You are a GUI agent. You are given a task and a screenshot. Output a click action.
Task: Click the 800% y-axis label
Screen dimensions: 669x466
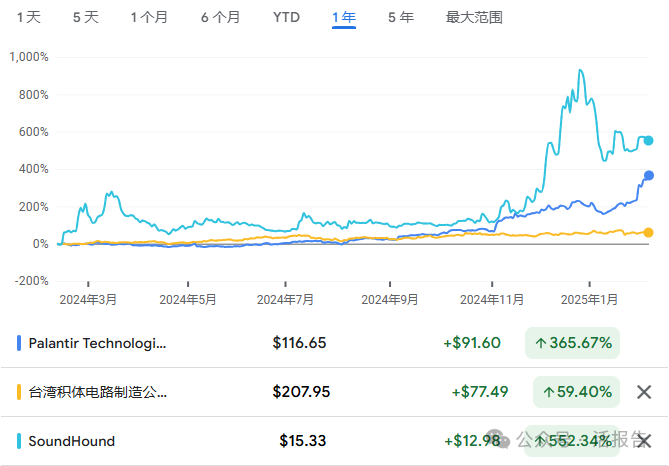coord(34,95)
